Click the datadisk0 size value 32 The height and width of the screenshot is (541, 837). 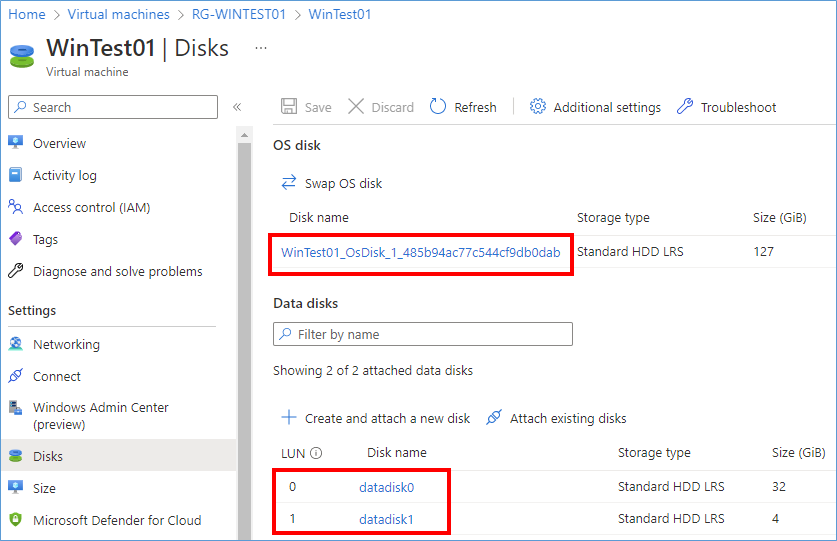779,487
